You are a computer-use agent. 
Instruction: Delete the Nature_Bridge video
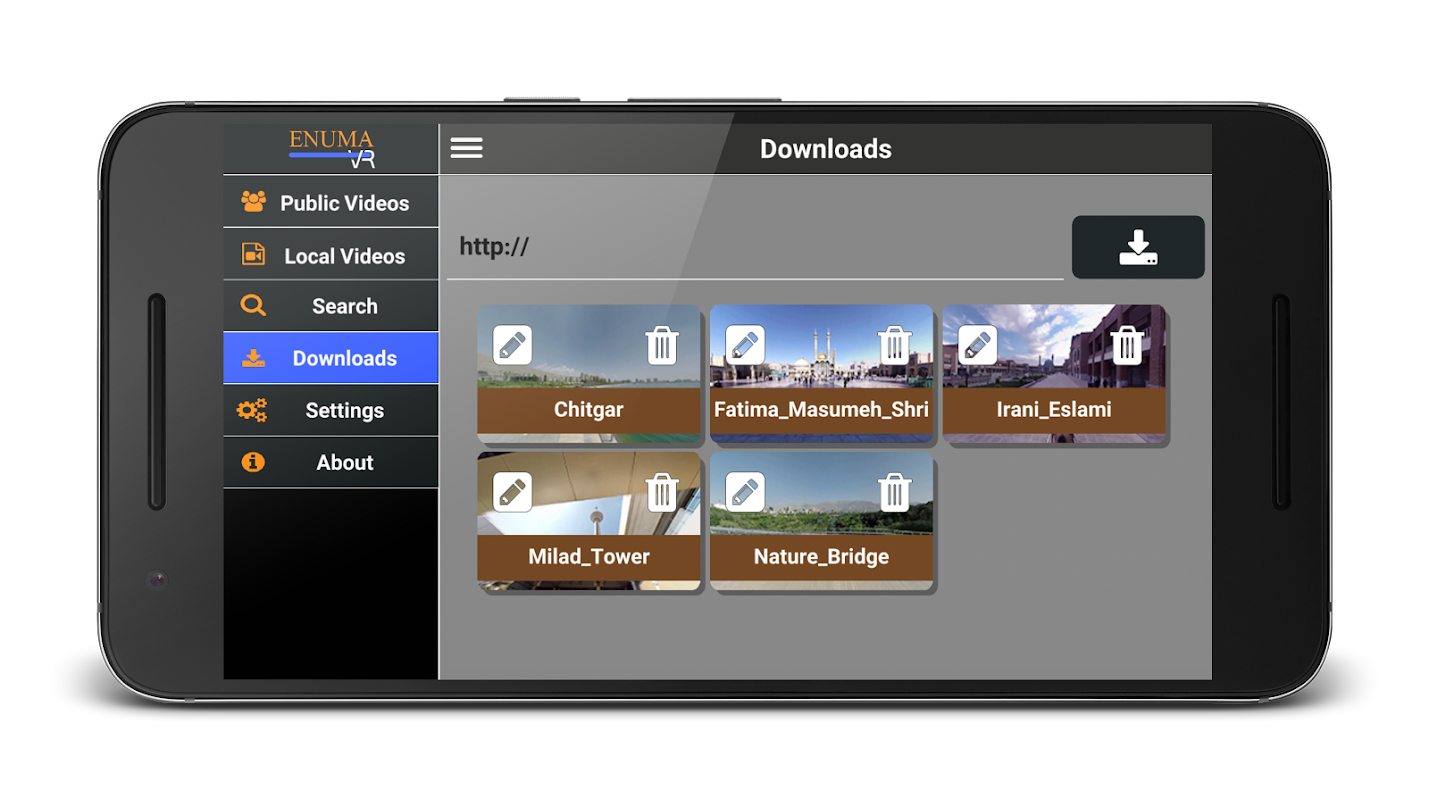[x=894, y=492]
